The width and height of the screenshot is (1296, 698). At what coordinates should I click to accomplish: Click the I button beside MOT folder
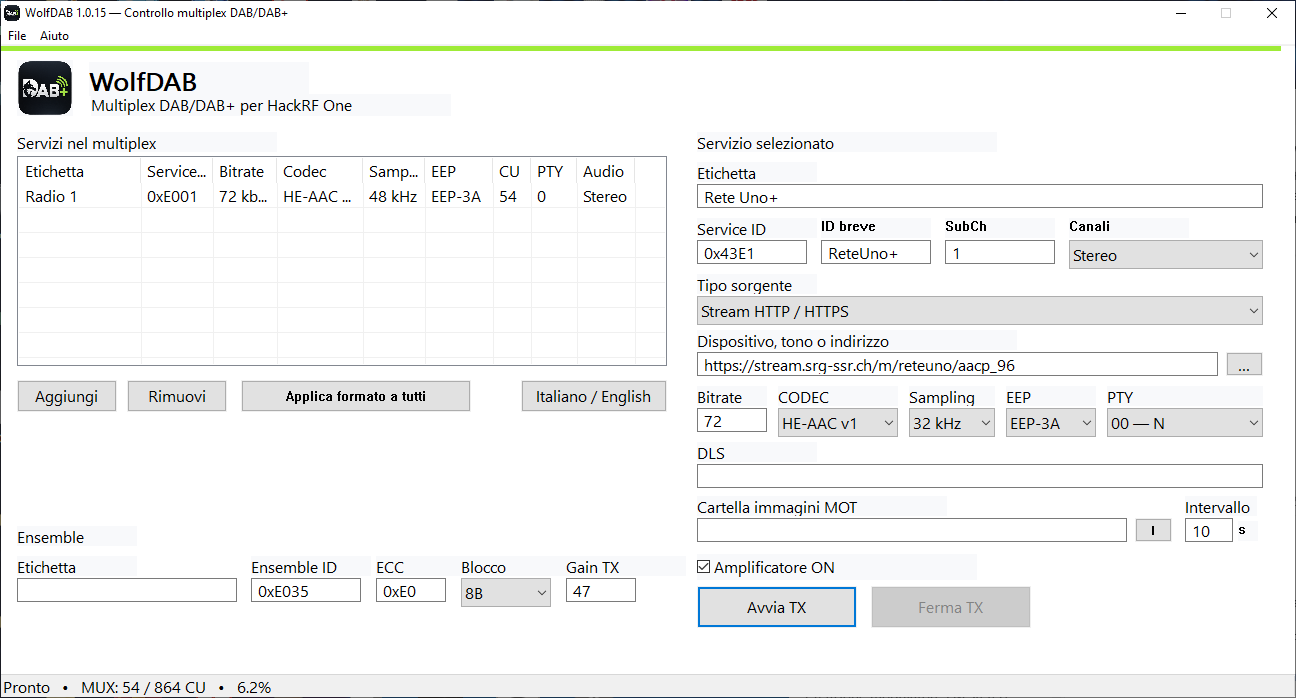pyautogui.click(x=1154, y=530)
